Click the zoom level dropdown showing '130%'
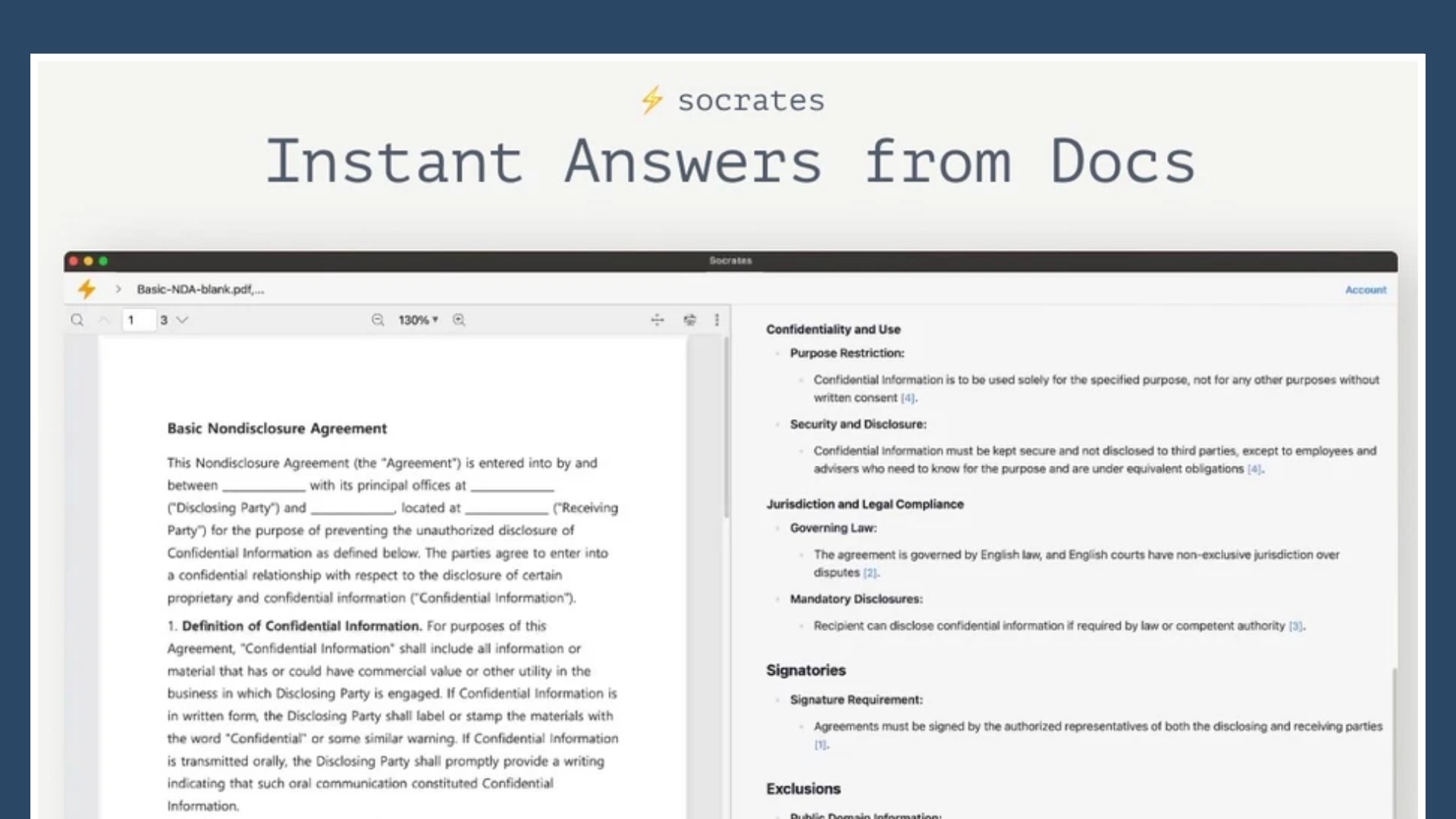The width and height of the screenshot is (1456, 819). click(x=417, y=319)
